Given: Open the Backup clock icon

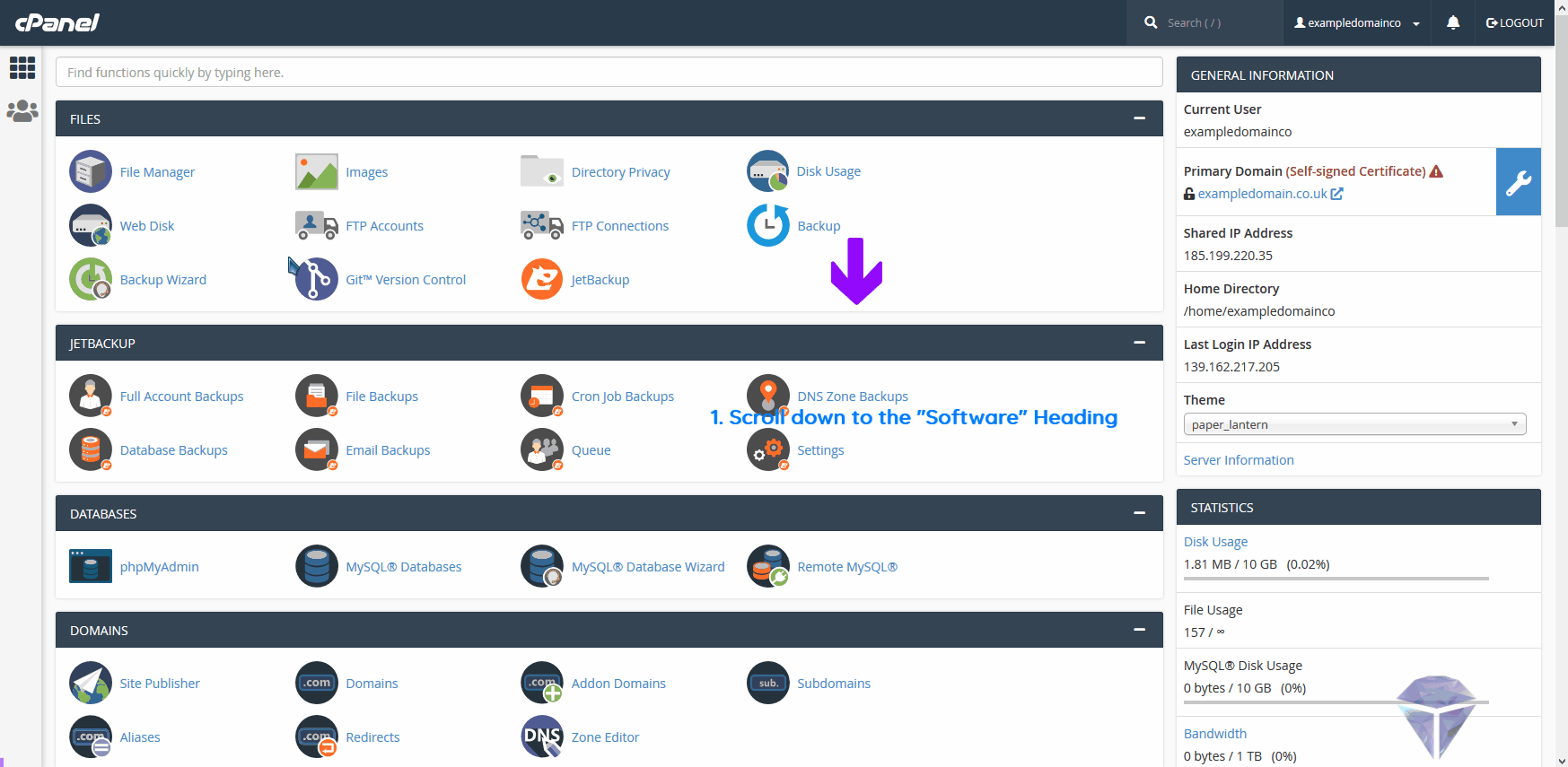Looking at the screenshot, I should click(x=768, y=225).
